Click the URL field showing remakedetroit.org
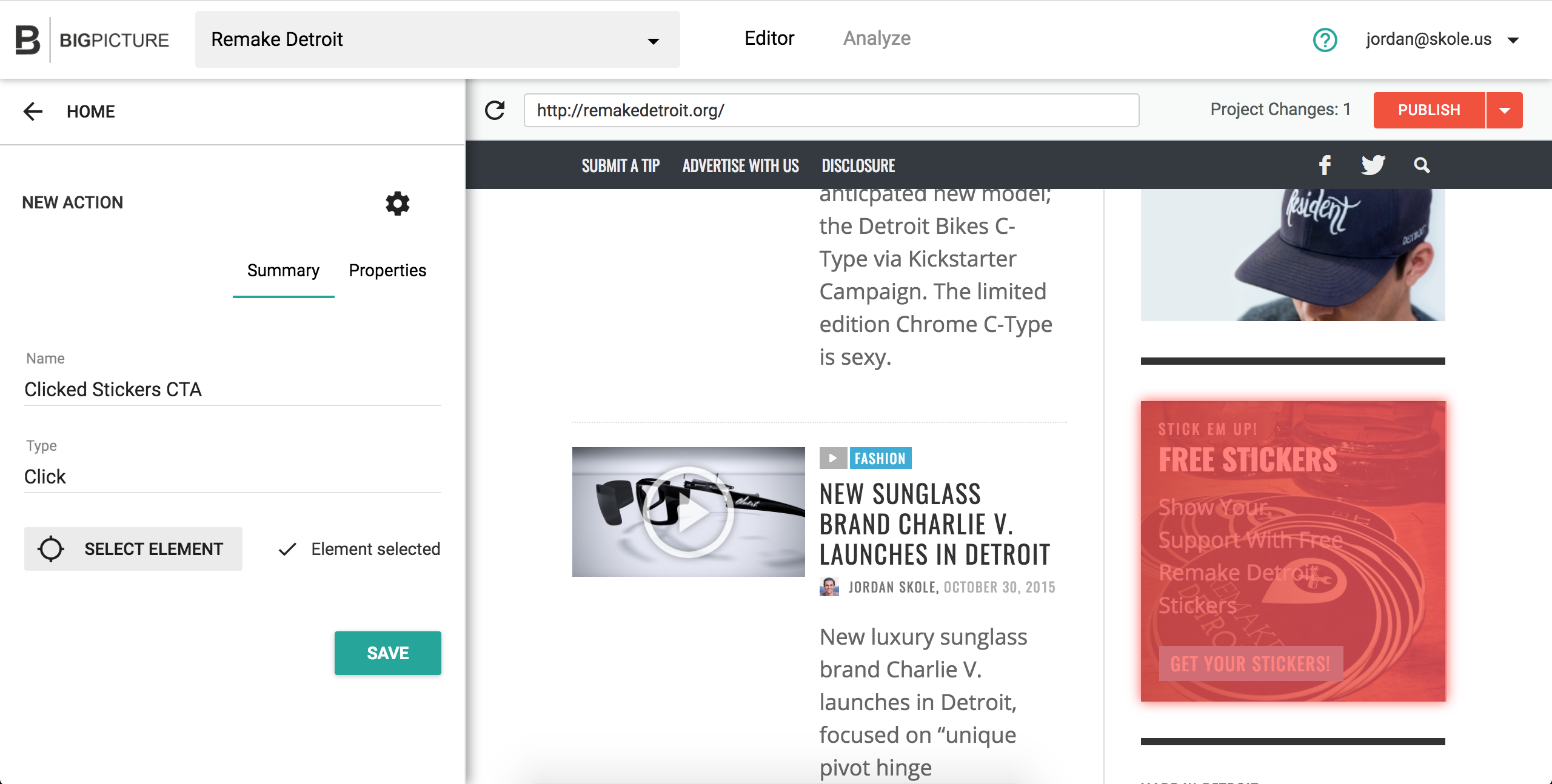Viewport: 1552px width, 784px height. (831, 110)
